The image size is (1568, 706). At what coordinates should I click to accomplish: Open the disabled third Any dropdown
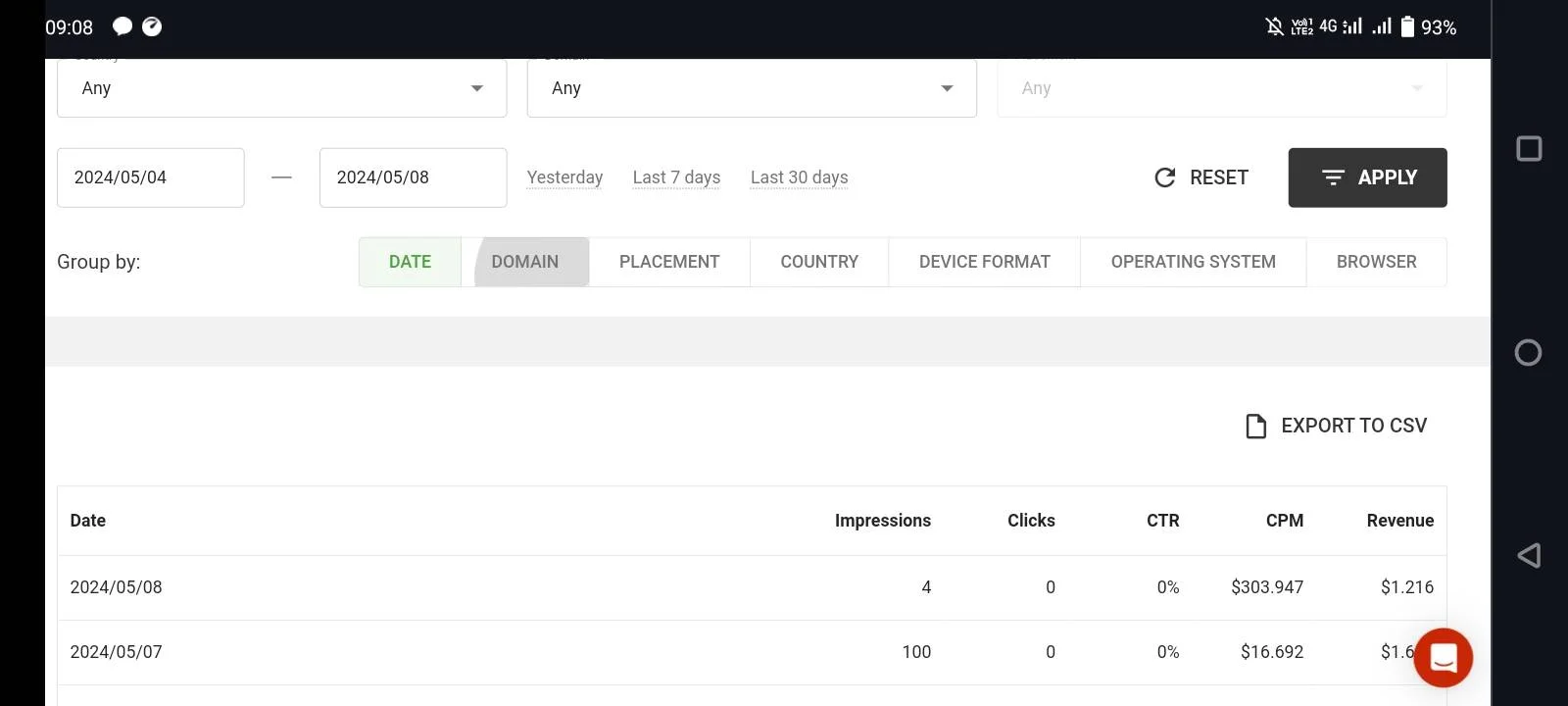(x=1222, y=88)
